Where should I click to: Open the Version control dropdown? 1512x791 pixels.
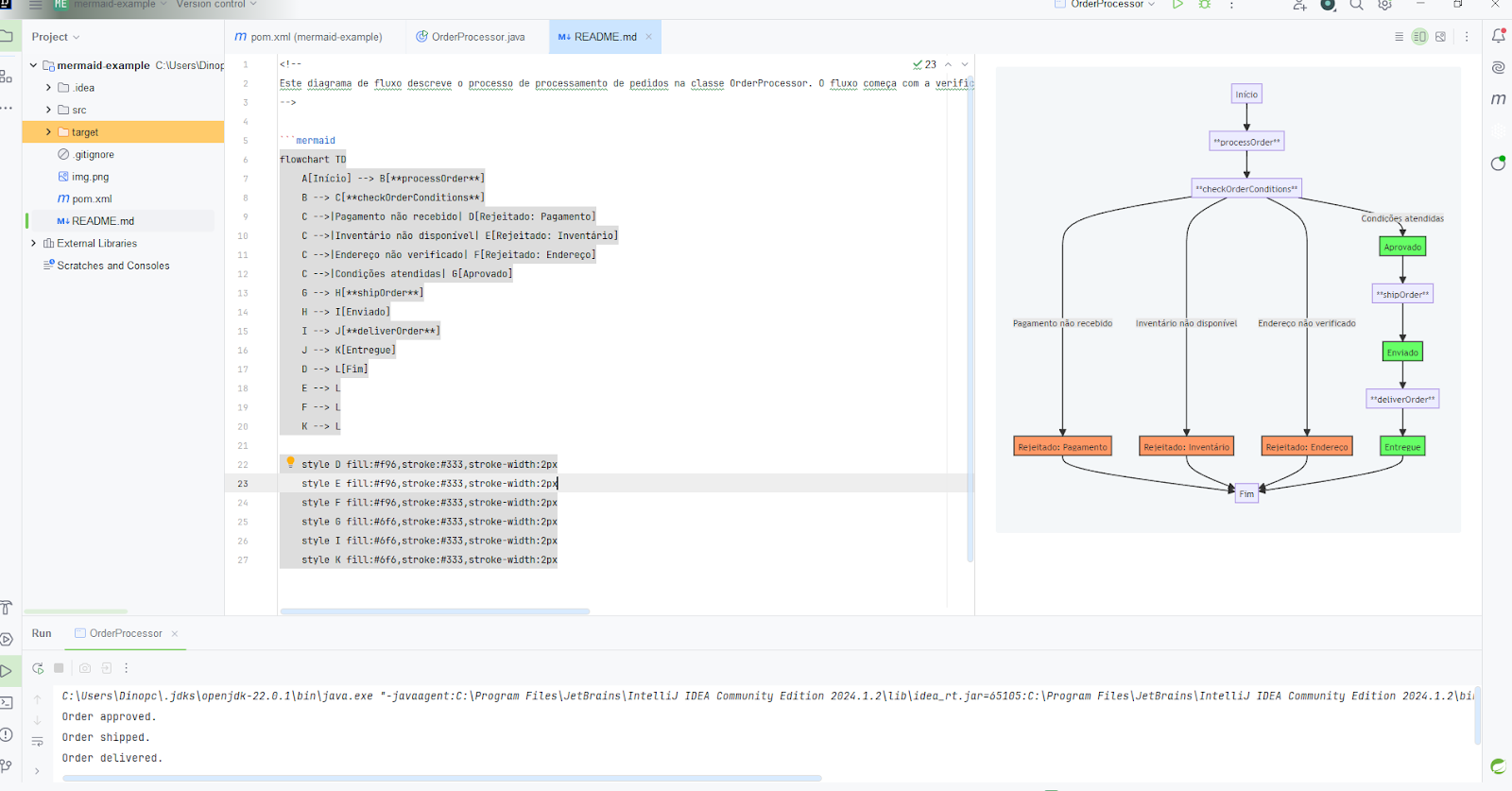click(216, 5)
